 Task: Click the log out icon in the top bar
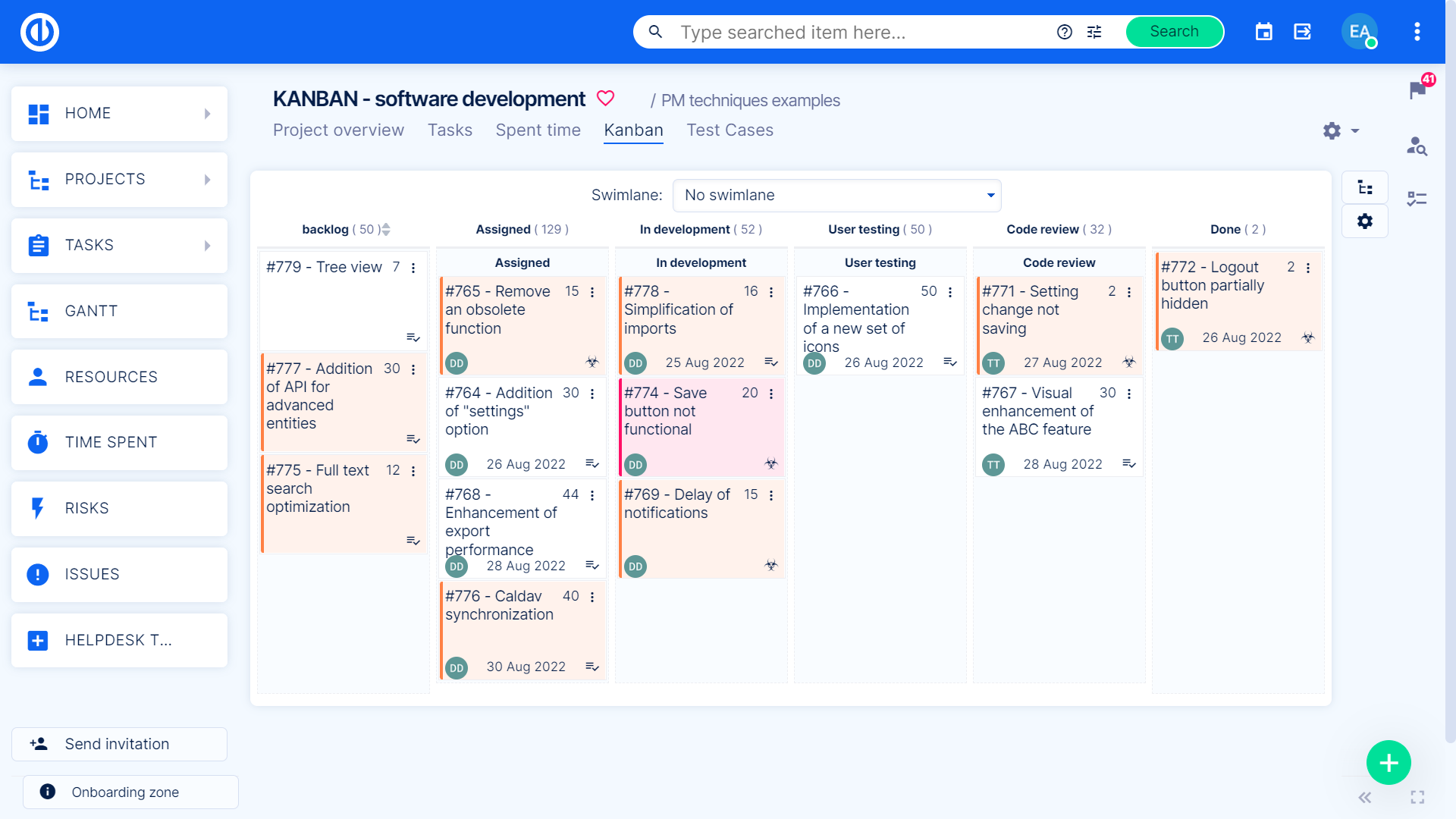coord(1304,32)
